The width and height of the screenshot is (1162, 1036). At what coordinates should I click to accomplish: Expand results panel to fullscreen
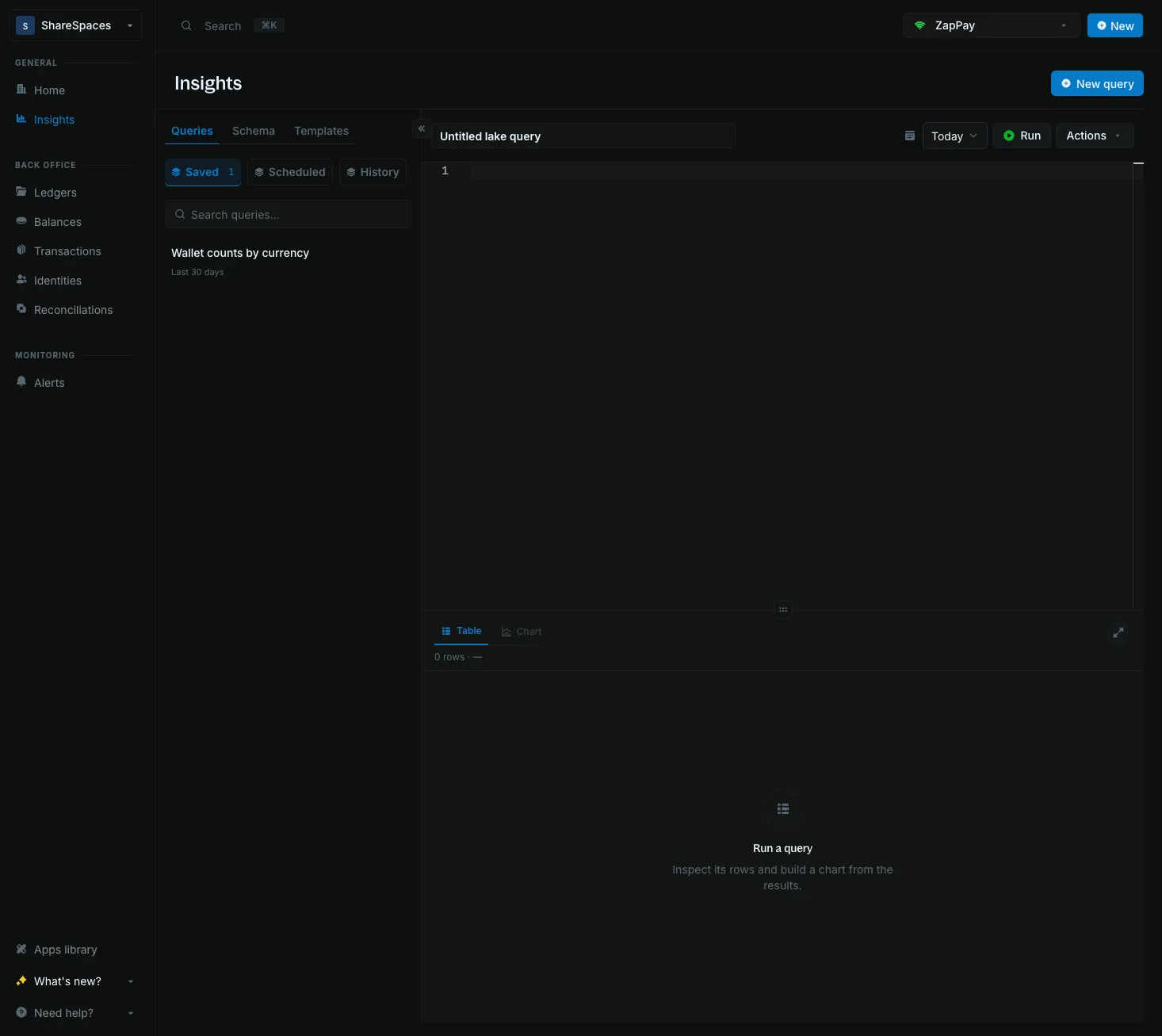pos(1118,633)
